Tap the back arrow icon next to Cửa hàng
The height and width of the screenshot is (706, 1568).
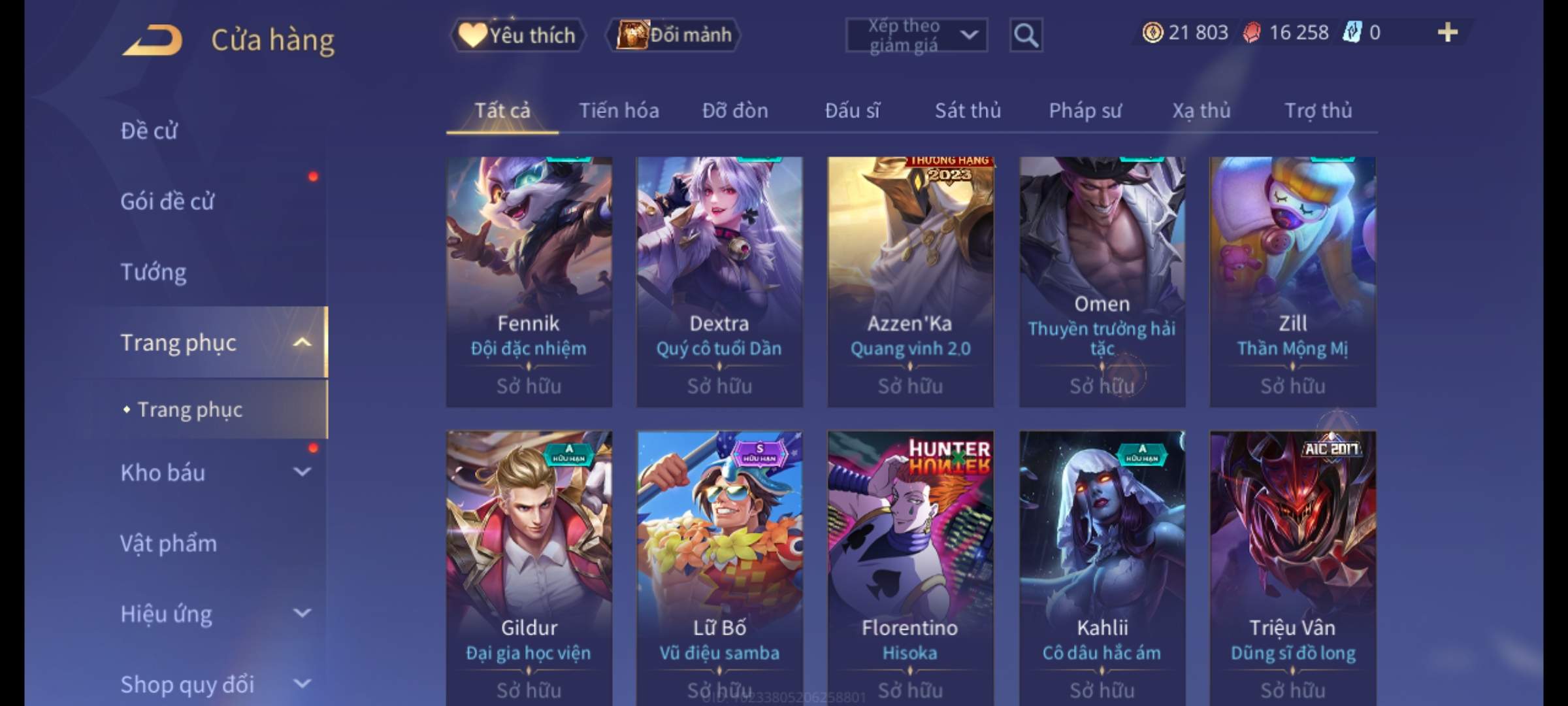(153, 39)
